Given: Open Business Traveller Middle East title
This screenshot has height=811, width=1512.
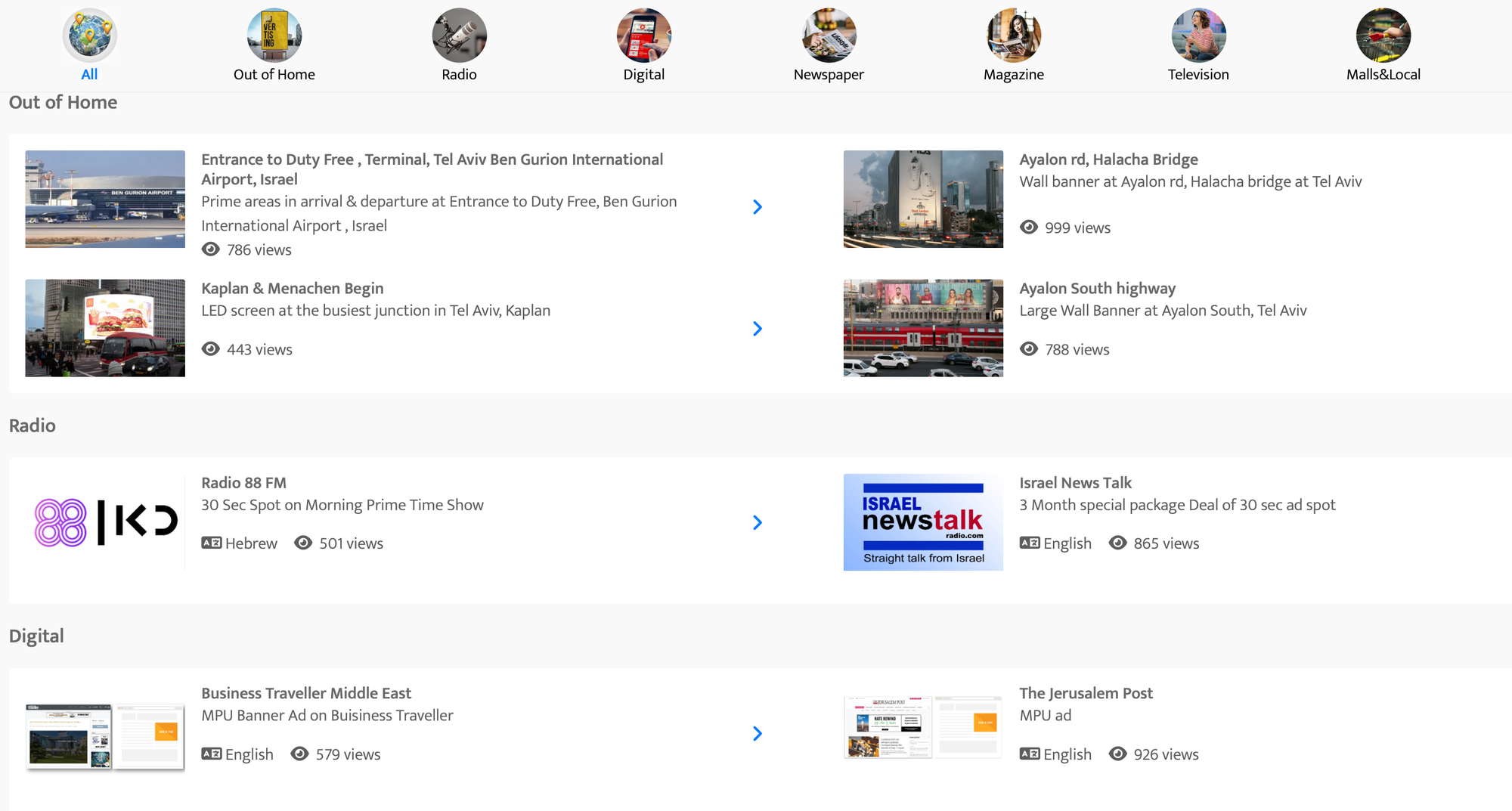Looking at the screenshot, I should [306, 693].
